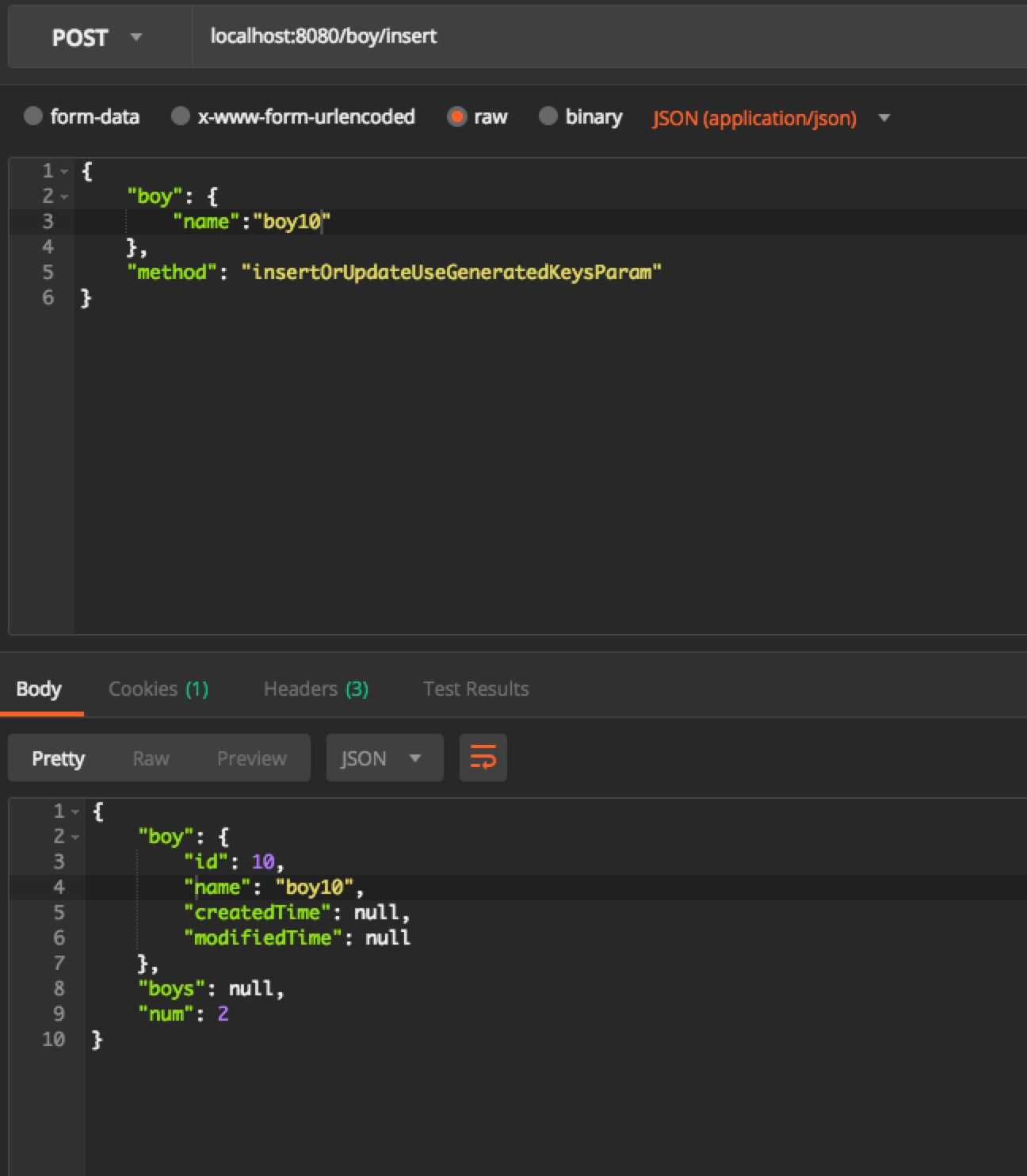Open the response JSON format dropdown
Screen dimensions: 1027x1176
(x=384, y=758)
